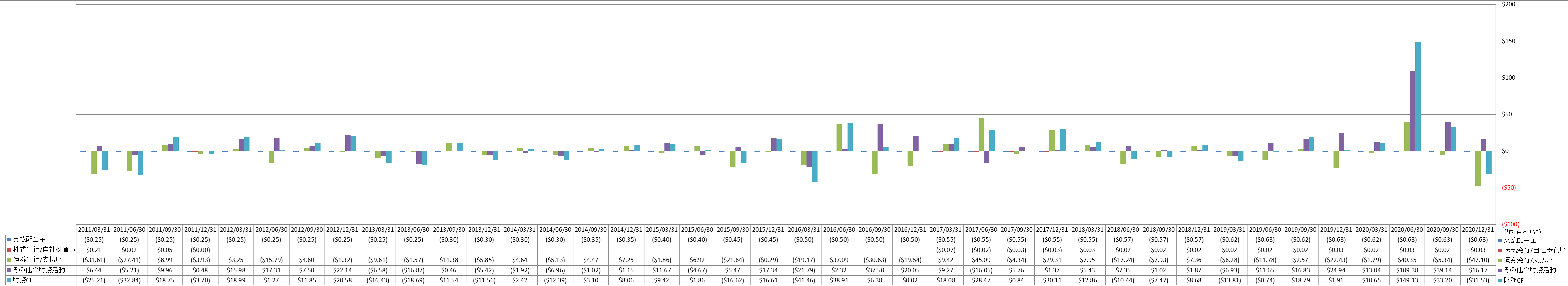
Task: Select the ($41.46) 財務CF cell
Action: click(804, 281)
